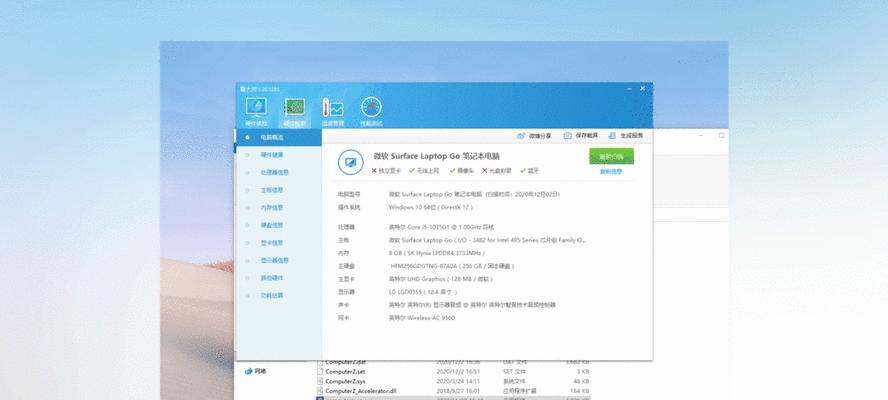Click the 声卡 sound card row value
The width and height of the screenshot is (888, 400).
[472, 305]
